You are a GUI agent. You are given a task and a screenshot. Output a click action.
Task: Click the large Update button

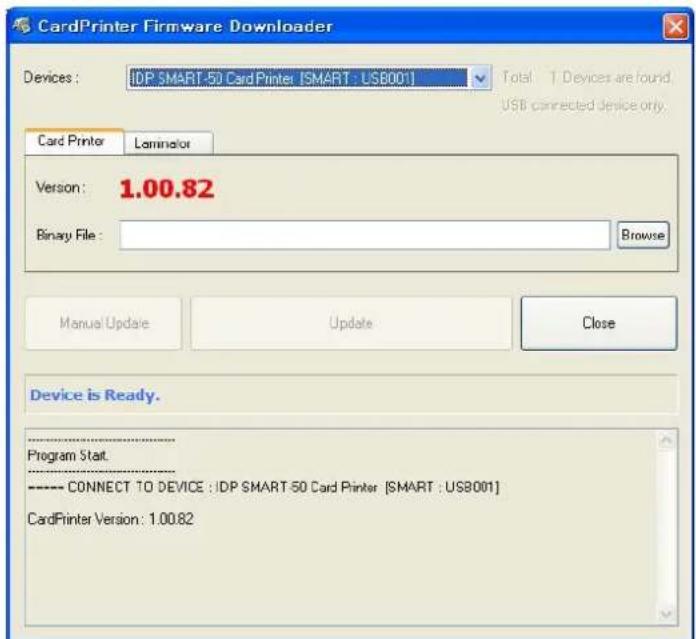[x=351, y=323]
